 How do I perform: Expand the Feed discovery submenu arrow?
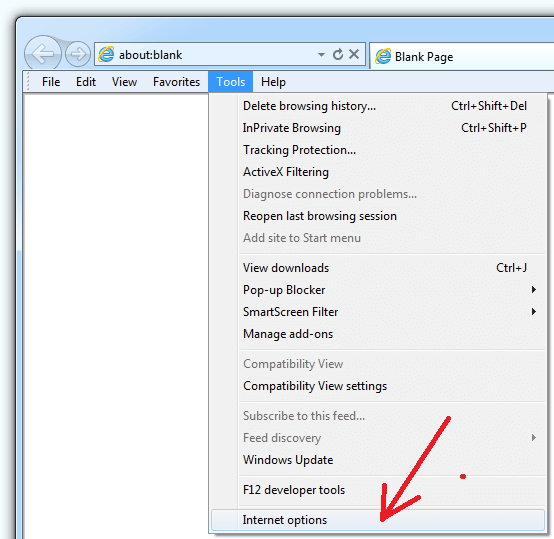tap(534, 438)
